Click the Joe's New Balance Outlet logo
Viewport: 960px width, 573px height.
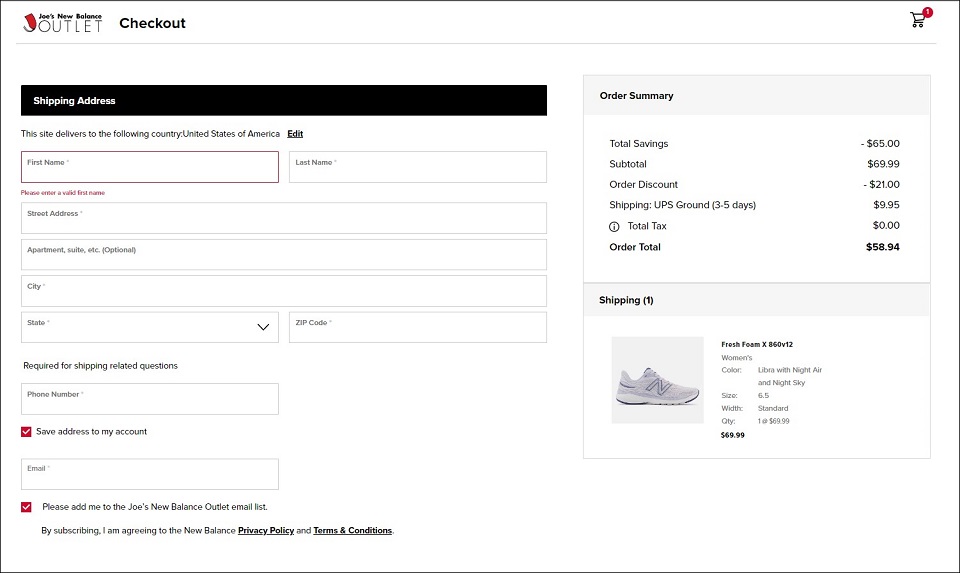coord(62,23)
